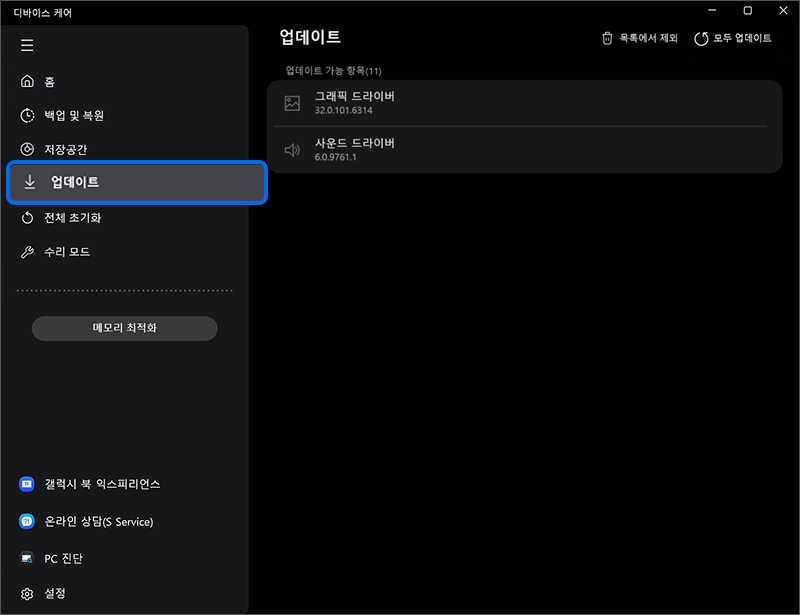The image size is (800, 615).
Task: Open 온라인 상담(S Service) chat icon
Action: click(27, 521)
